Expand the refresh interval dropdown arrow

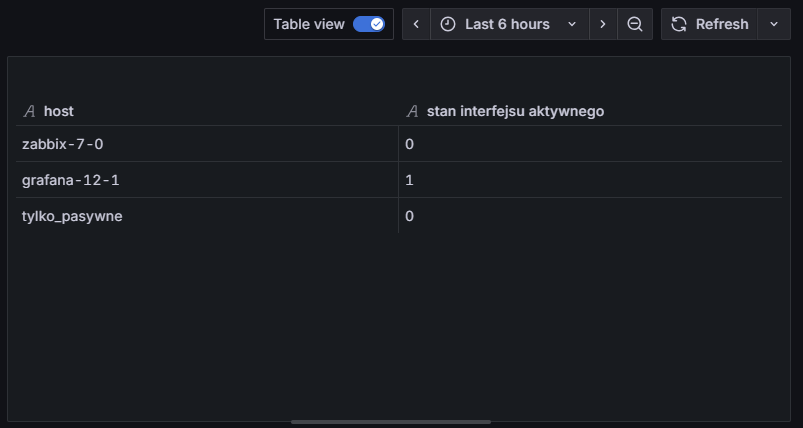click(774, 24)
